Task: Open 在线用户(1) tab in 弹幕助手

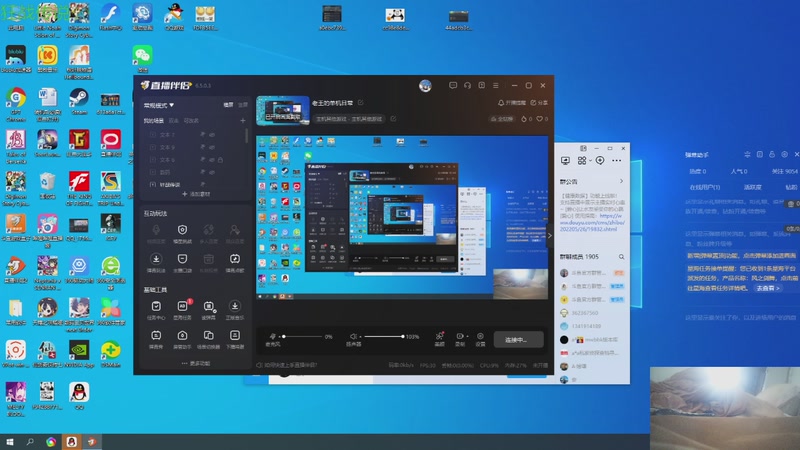Action: click(x=705, y=187)
